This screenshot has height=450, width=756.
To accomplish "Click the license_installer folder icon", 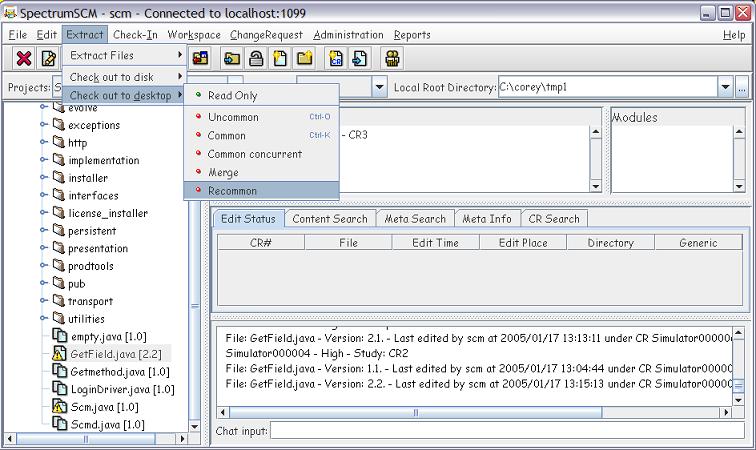I will click(x=59, y=212).
